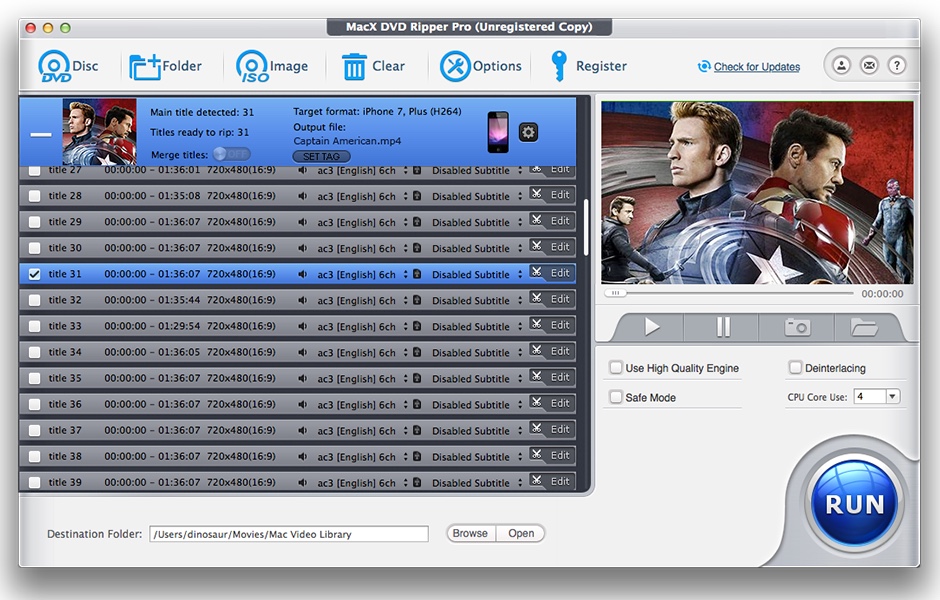Click Edit on the title 32 row
This screenshot has height=600, width=940.
tap(560, 299)
